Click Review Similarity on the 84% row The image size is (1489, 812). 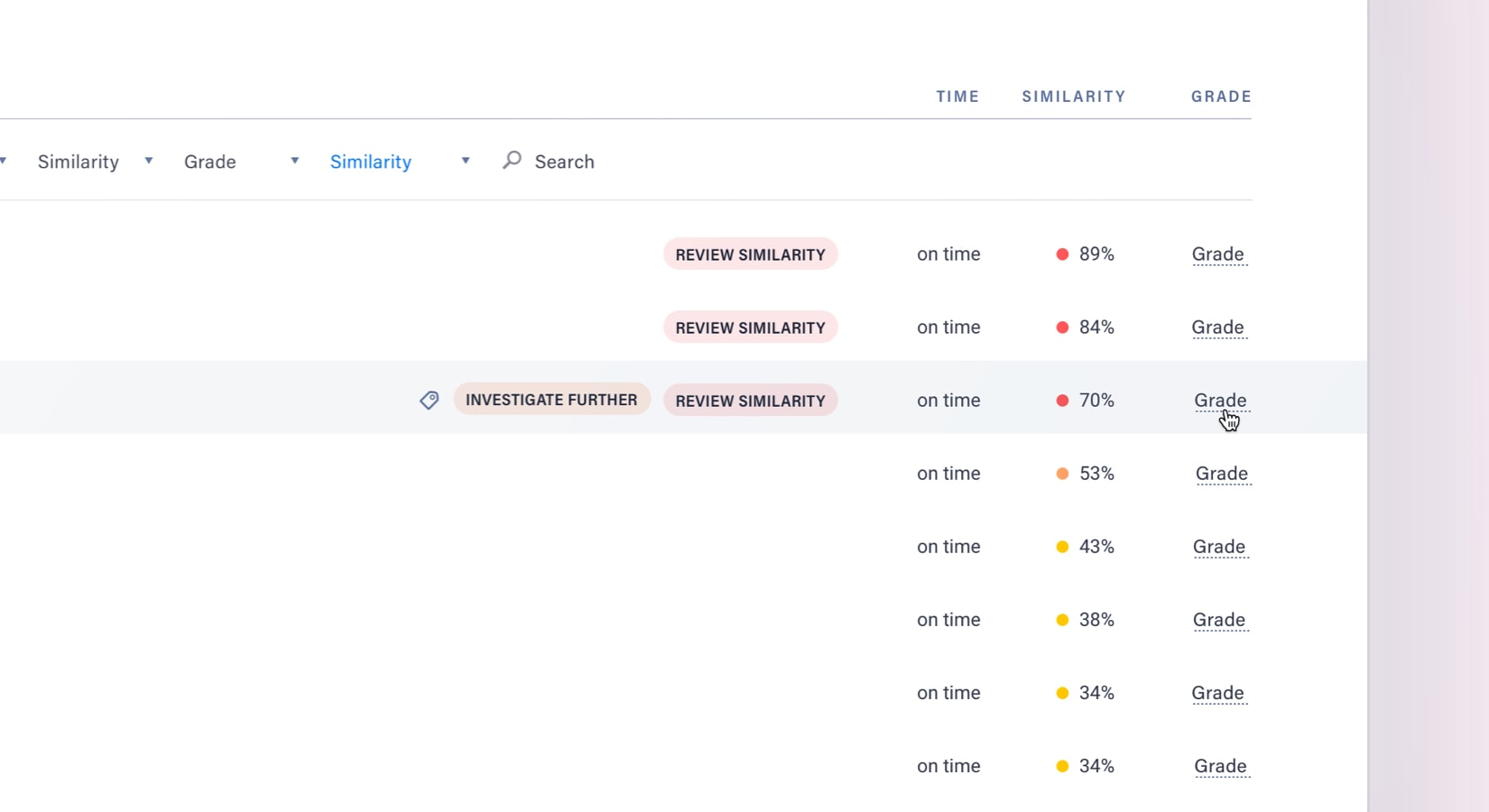(x=750, y=328)
